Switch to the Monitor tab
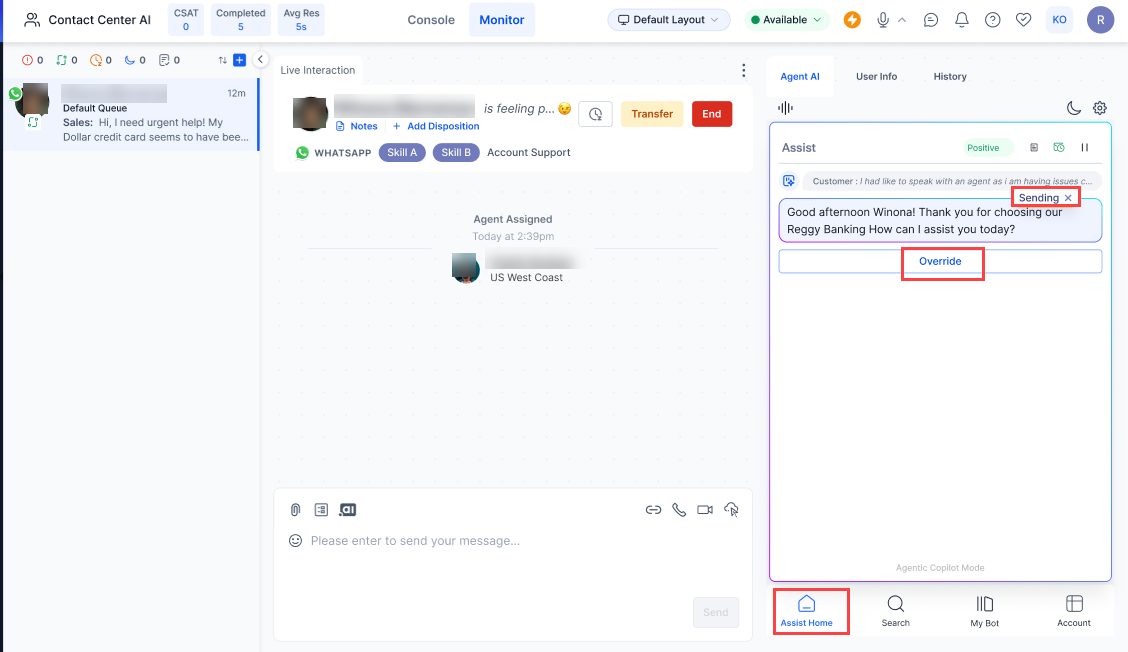Image resolution: width=1128 pixels, height=652 pixels. click(x=502, y=20)
